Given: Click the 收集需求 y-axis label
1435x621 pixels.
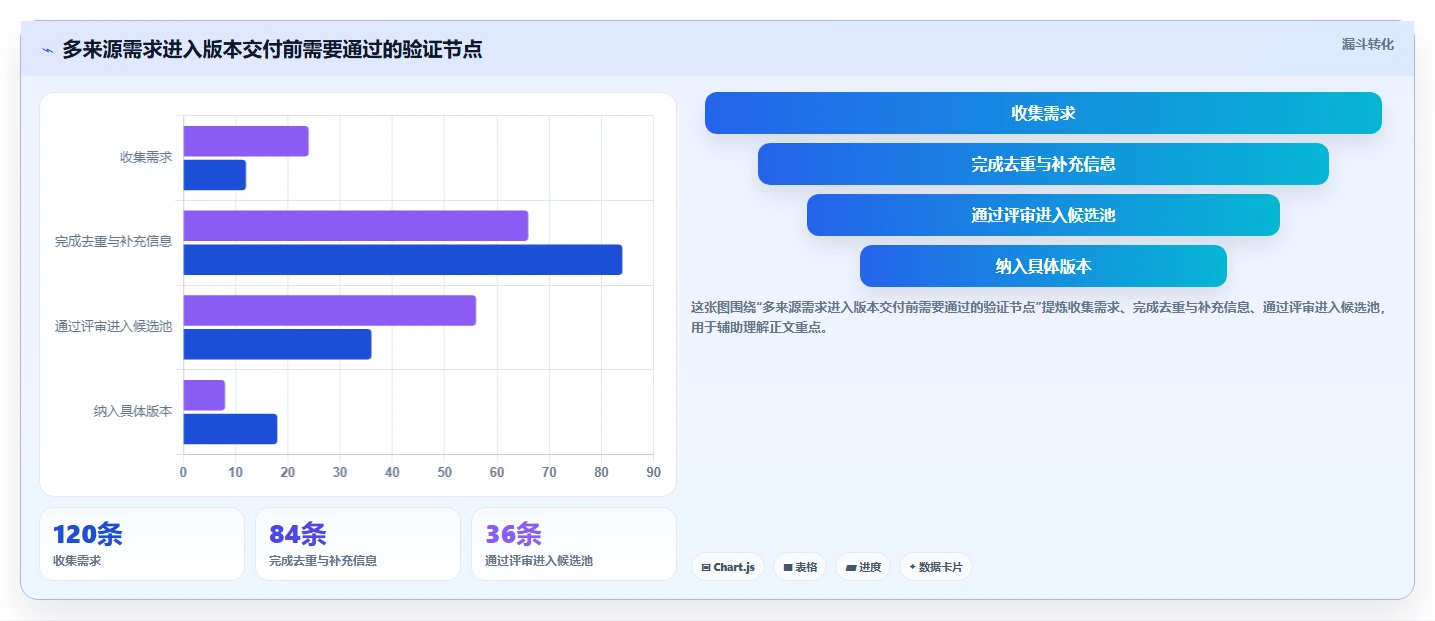Looking at the screenshot, I should coord(146,157).
